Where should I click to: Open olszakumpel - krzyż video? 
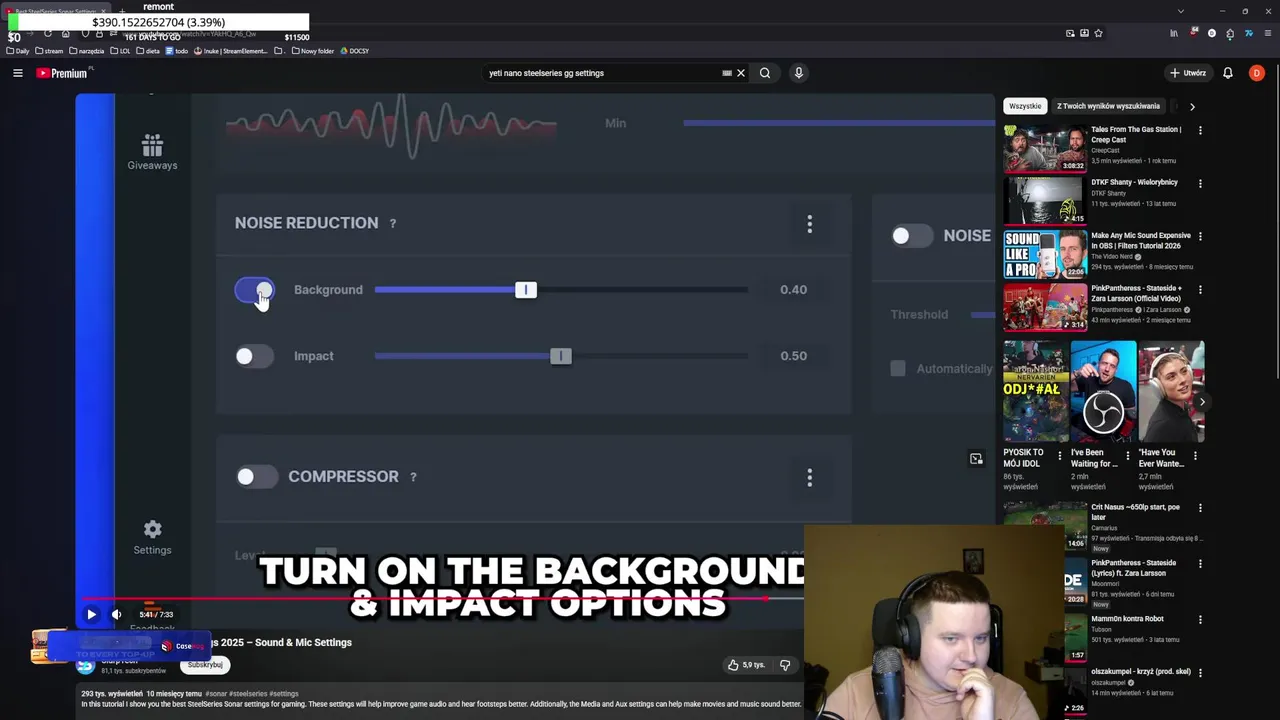pos(1141,671)
